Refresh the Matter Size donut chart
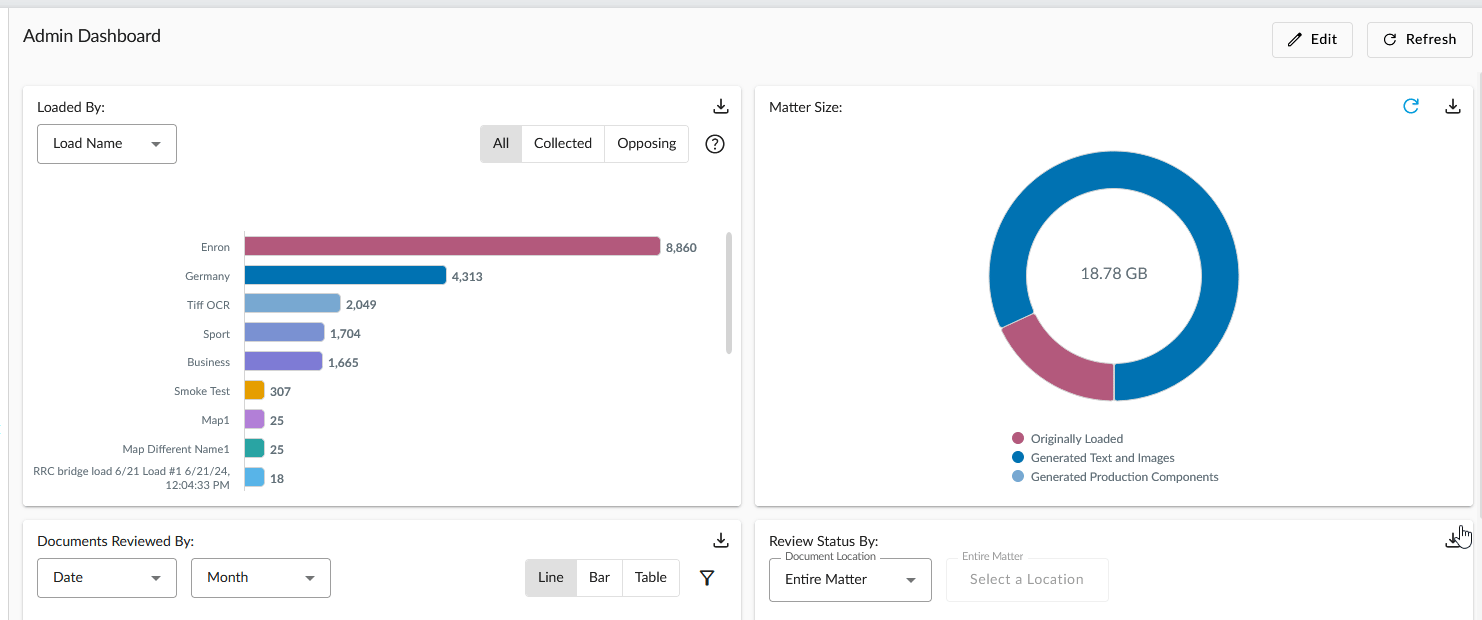 [1411, 105]
